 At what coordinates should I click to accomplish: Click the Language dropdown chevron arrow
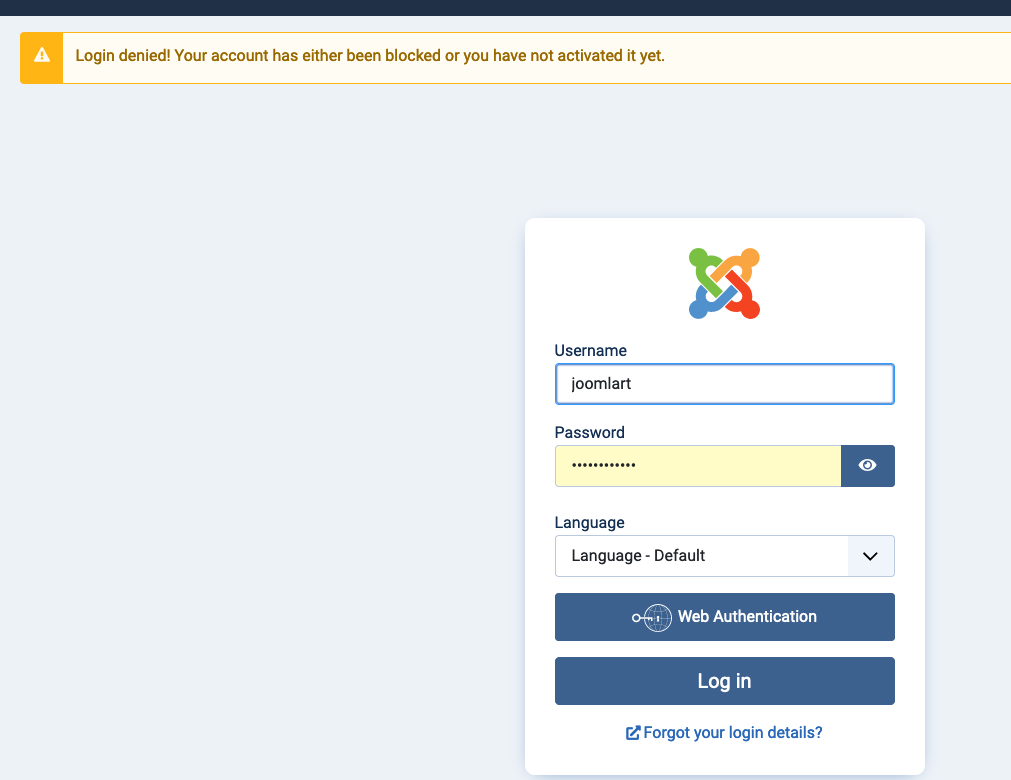click(x=870, y=556)
